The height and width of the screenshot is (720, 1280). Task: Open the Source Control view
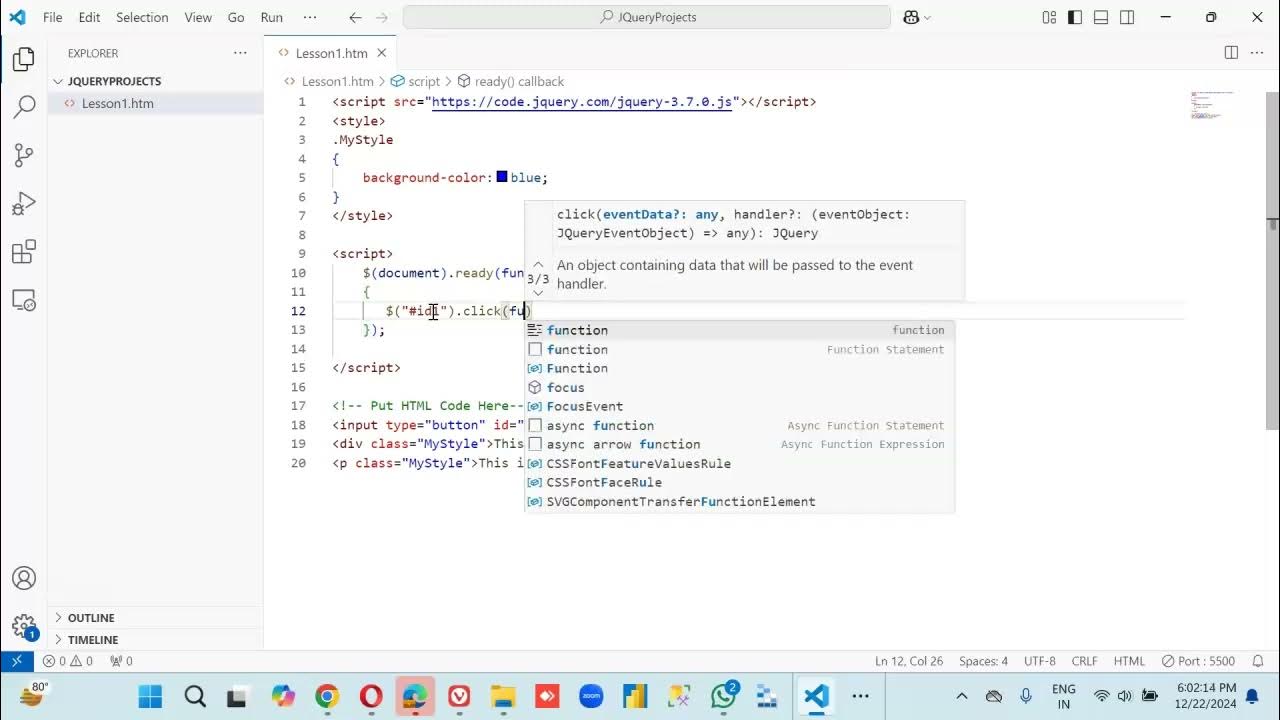pos(24,155)
